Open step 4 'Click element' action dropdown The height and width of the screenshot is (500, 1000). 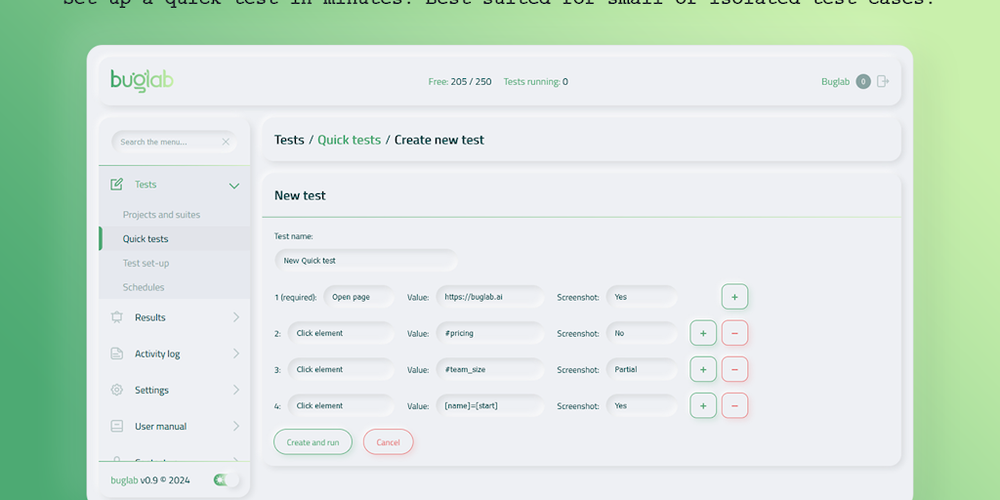341,406
